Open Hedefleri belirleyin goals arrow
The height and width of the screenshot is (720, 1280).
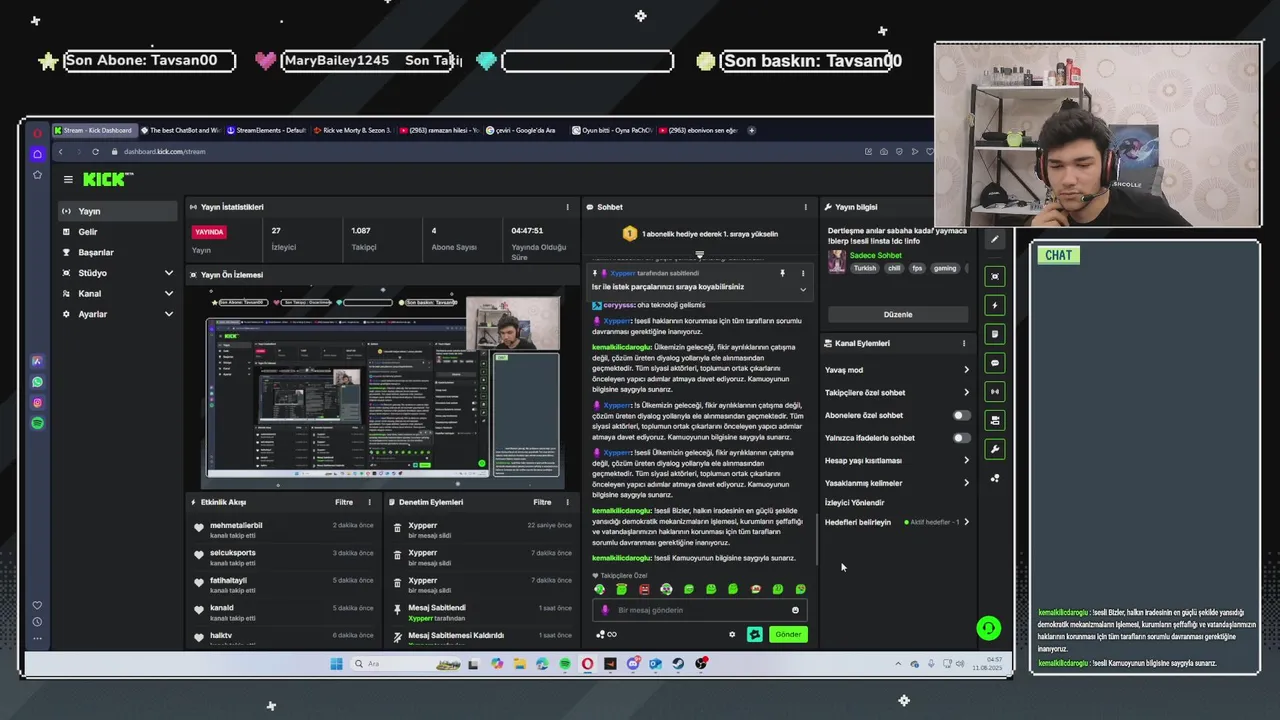pos(966,522)
